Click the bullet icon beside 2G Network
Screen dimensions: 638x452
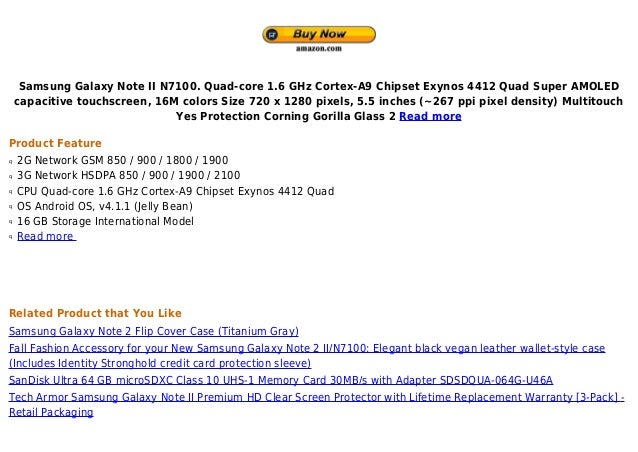tap(11, 162)
